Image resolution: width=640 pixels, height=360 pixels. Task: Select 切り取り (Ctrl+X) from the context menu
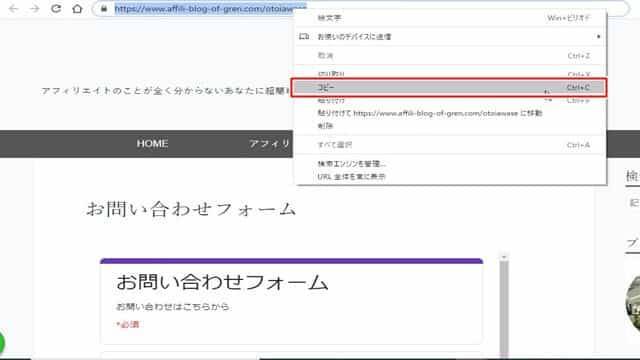pyautogui.click(x=450, y=74)
